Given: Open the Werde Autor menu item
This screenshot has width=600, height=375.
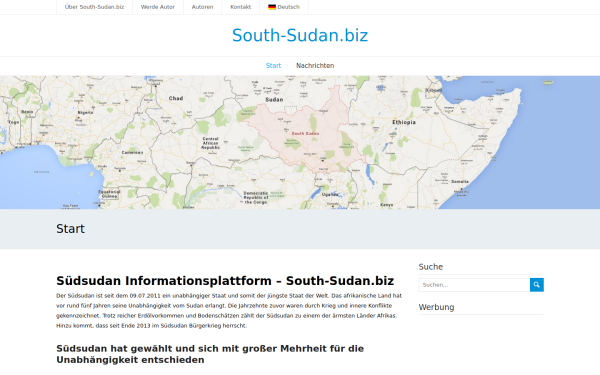Looking at the screenshot, I should [158, 7].
